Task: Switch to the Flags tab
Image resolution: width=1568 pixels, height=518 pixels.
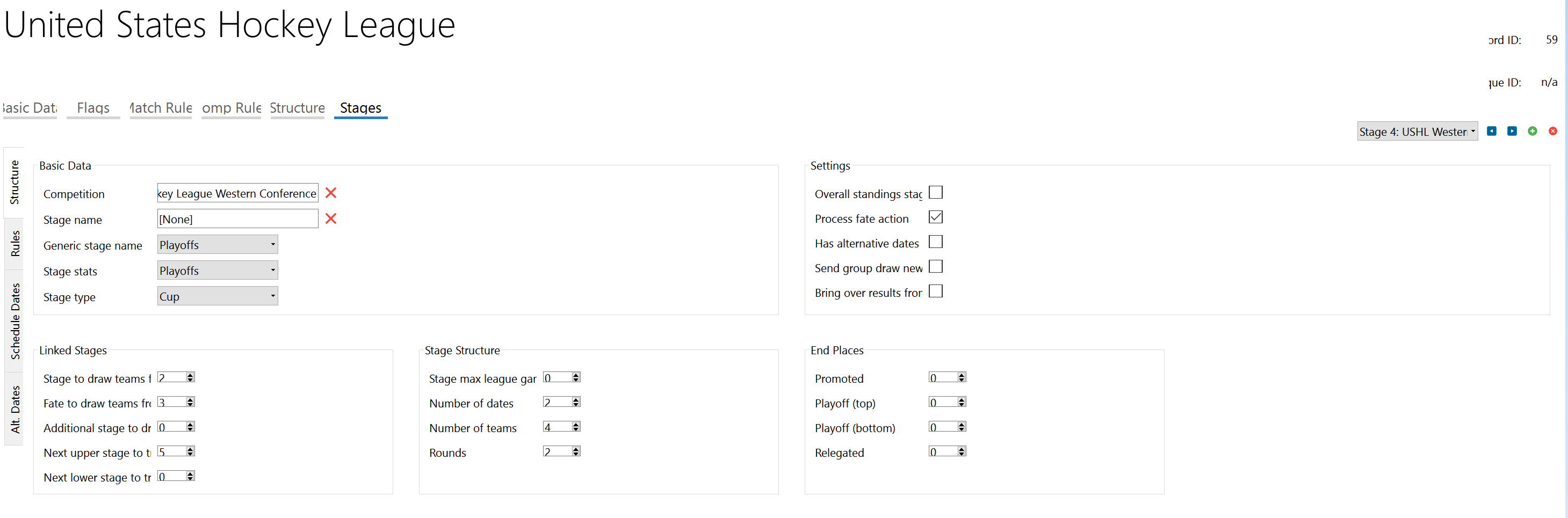Action: tap(93, 107)
